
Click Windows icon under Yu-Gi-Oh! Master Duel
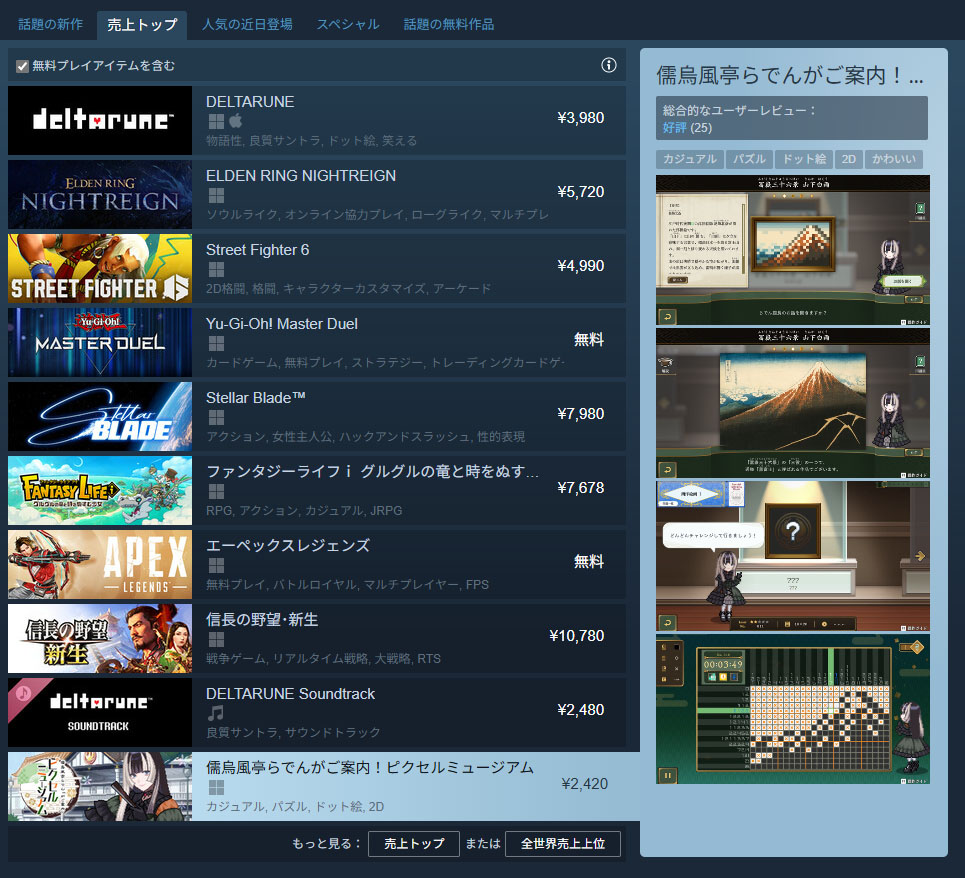(216, 343)
